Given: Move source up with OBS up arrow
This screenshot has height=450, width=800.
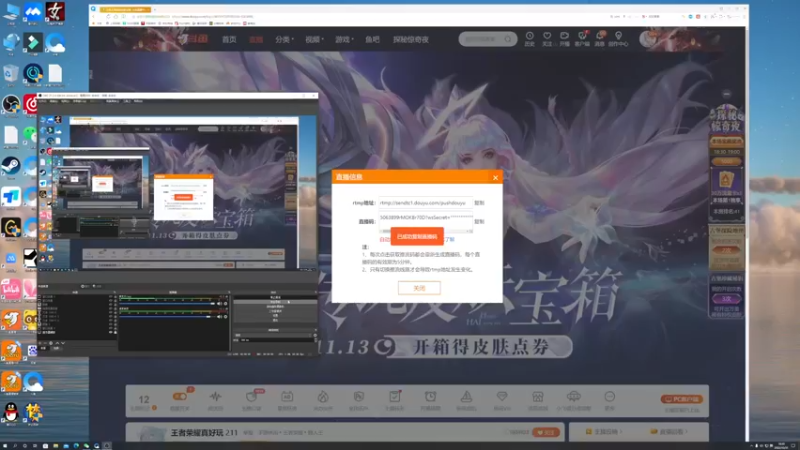Looking at the screenshot, I should click(57, 343).
